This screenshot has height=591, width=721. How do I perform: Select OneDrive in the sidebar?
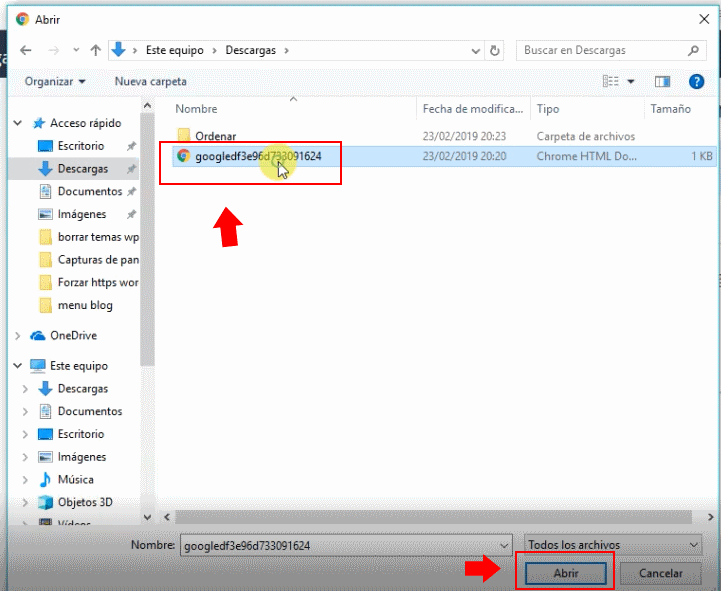click(73, 336)
